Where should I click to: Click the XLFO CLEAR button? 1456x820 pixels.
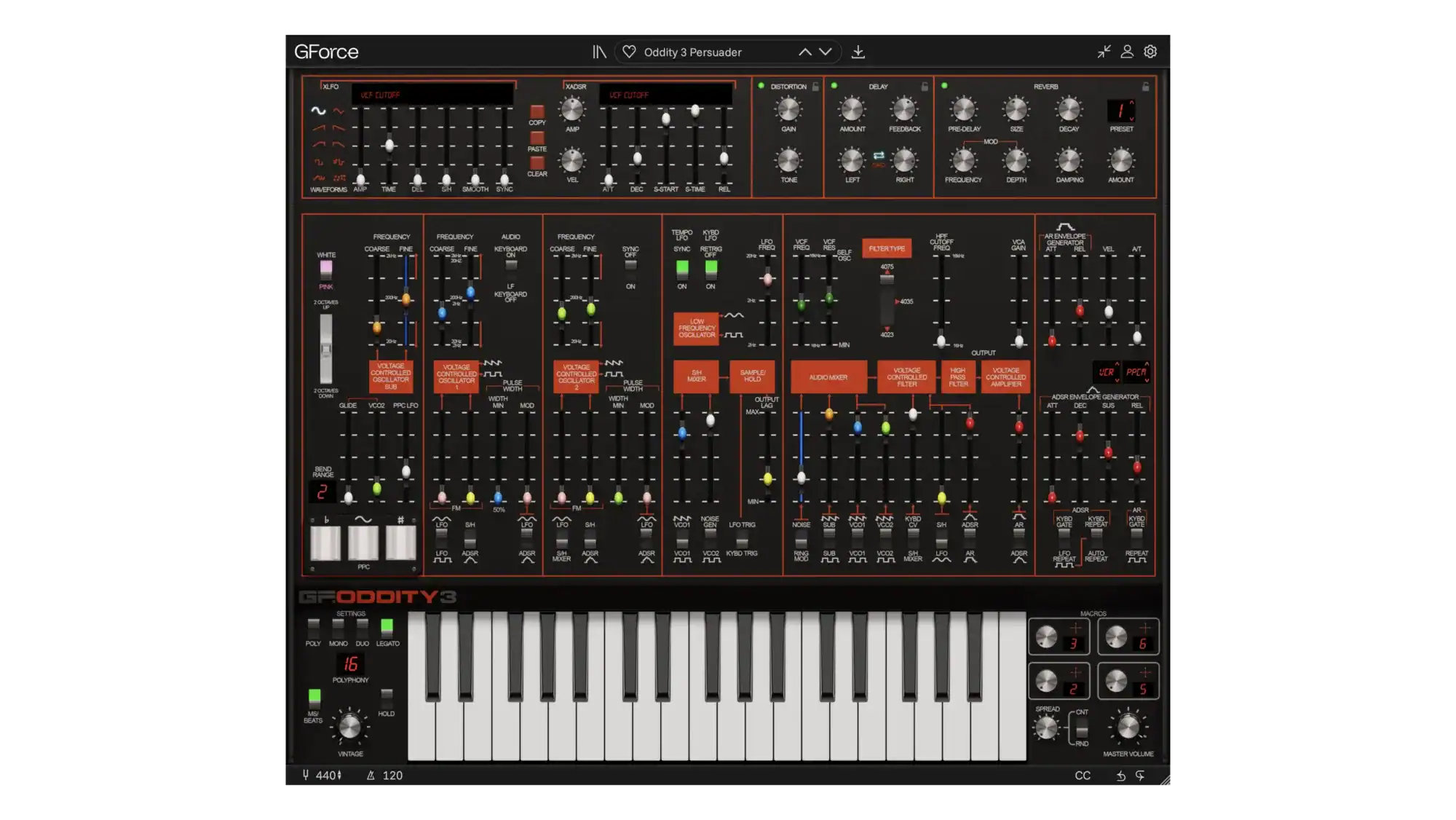point(537,162)
